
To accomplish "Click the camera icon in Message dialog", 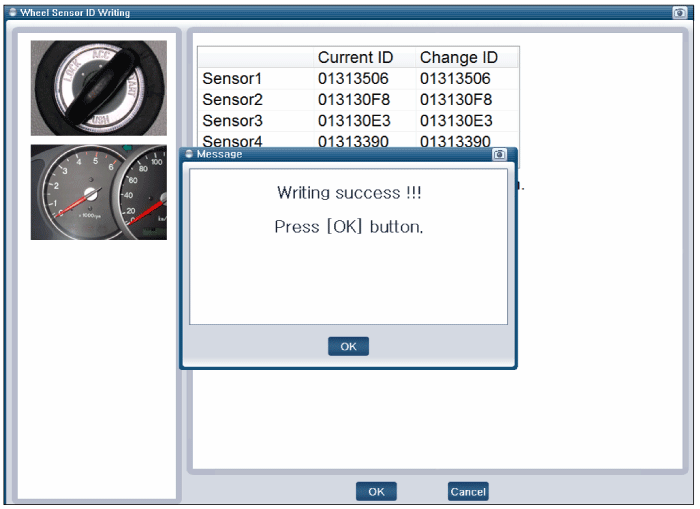I will (499, 155).
